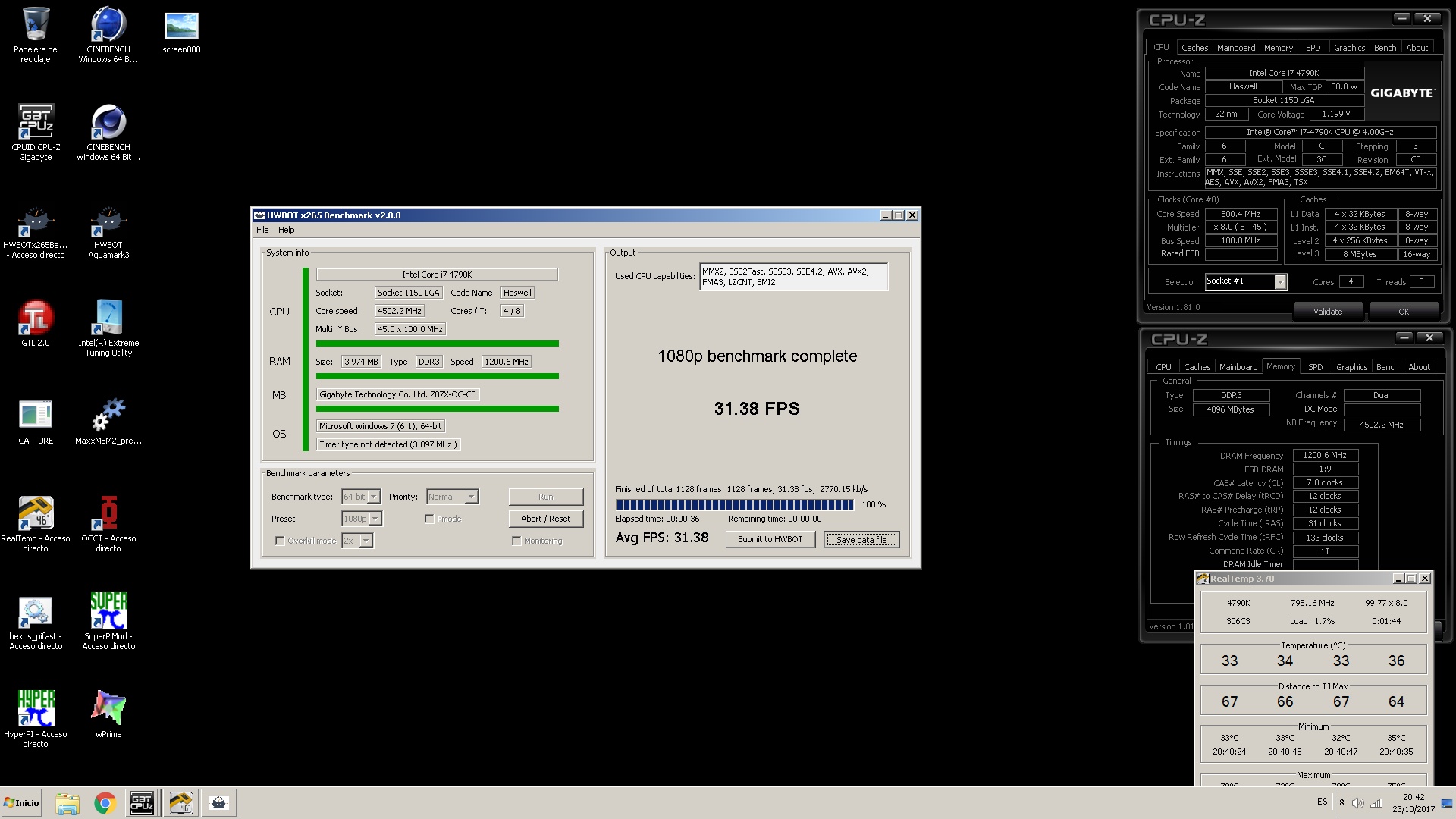Open the Papelera de reciclaje desktop icon
Screen dimensions: 1456x819
pos(36,34)
